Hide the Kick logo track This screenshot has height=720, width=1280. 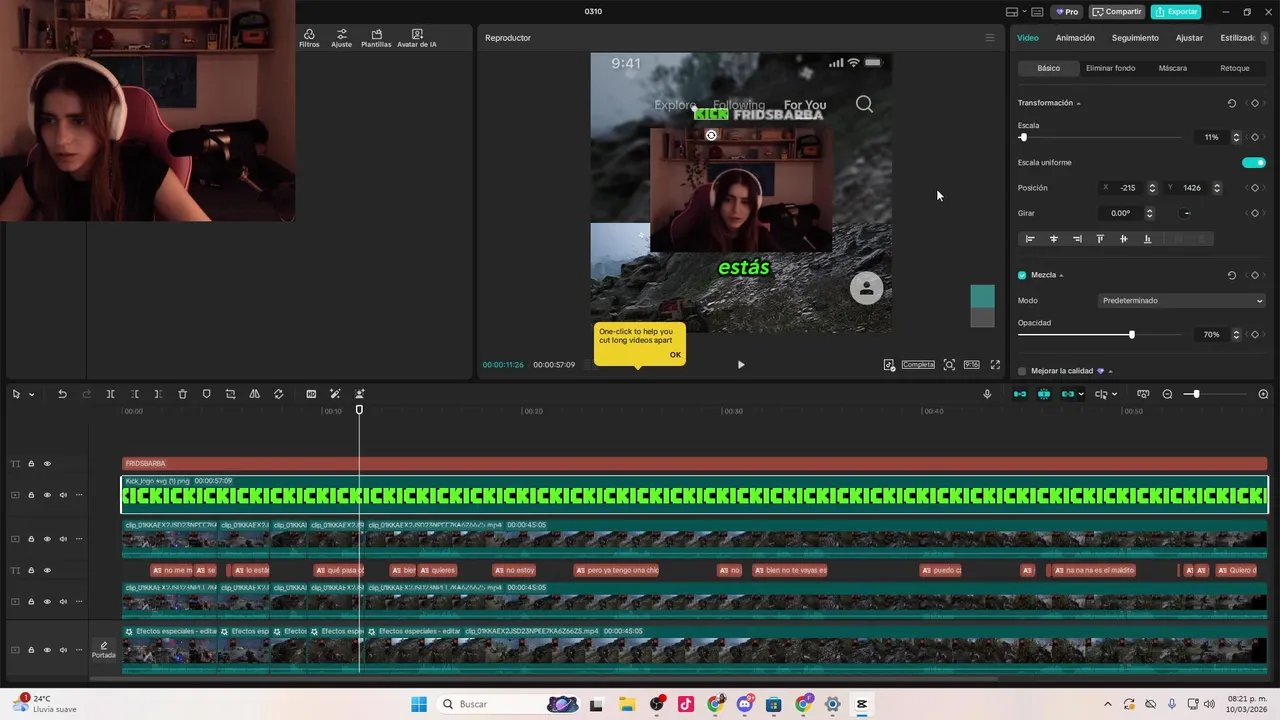47,495
